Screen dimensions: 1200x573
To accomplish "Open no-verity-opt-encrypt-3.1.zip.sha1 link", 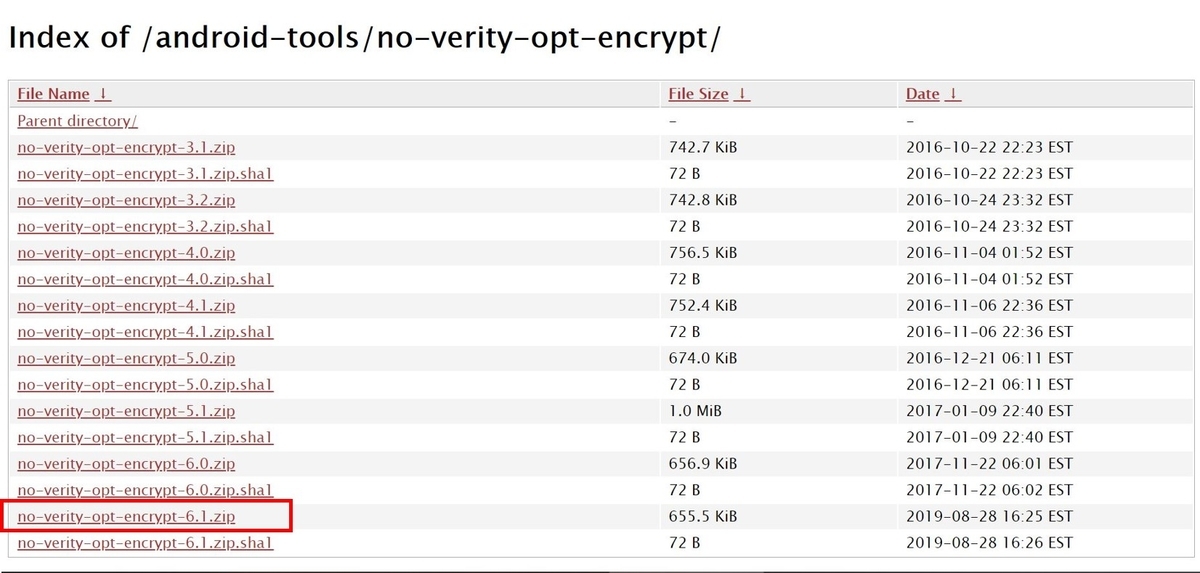I will pyautogui.click(x=145, y=173).
